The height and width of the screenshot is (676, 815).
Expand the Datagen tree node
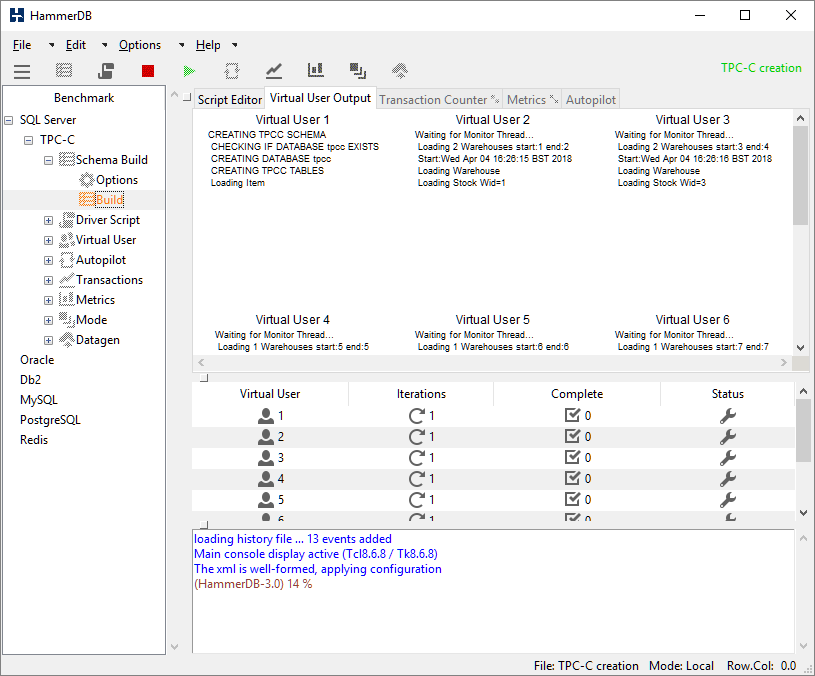pos(48,340)
